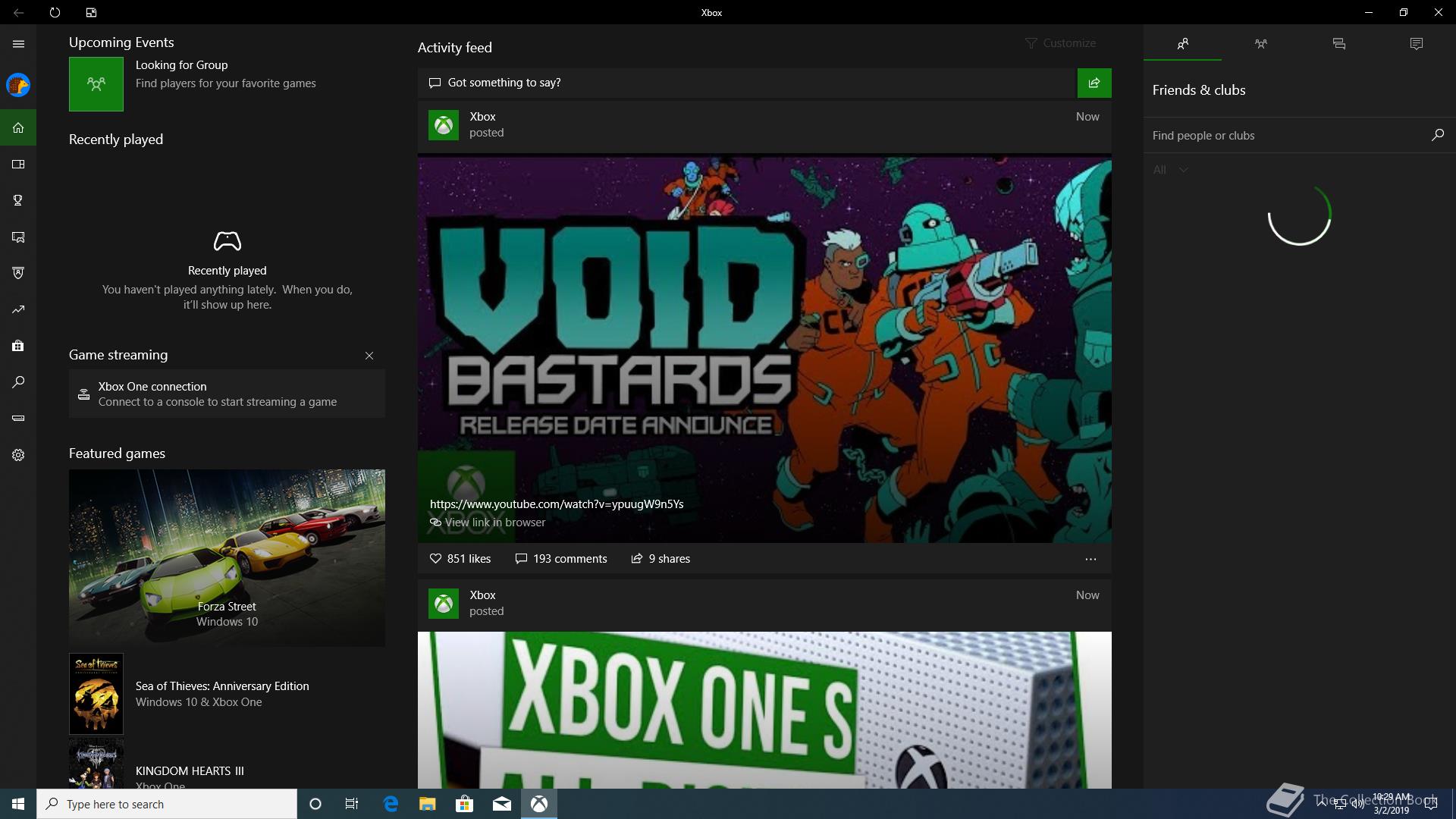The height and width of the screenshot is (819, 1456).
Task: Open Xbox avatar on the second post
Action: (x=444, y=604)
